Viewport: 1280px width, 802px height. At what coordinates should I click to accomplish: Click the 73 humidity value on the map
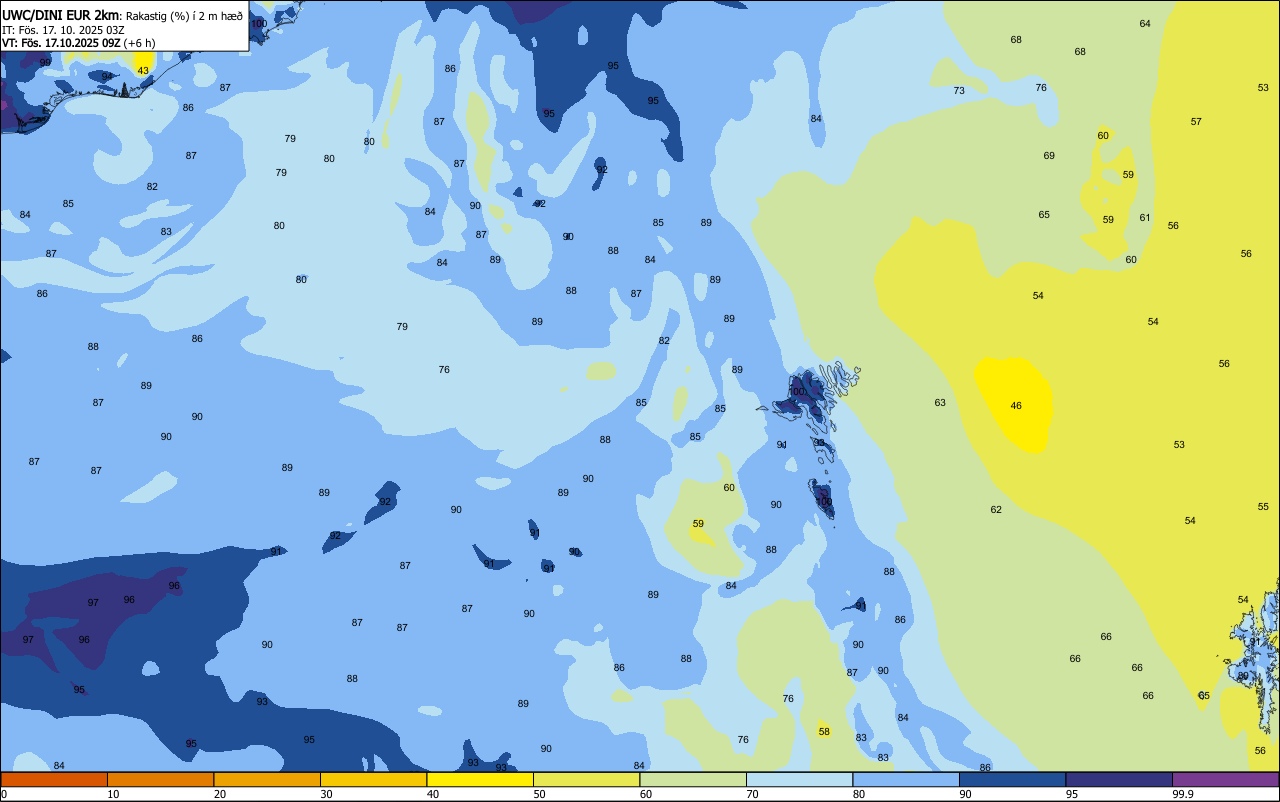[959, 91]
